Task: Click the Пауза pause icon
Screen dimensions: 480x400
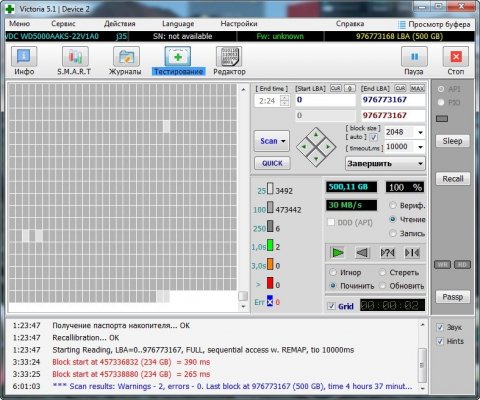Action: click(x=414, y=57)
